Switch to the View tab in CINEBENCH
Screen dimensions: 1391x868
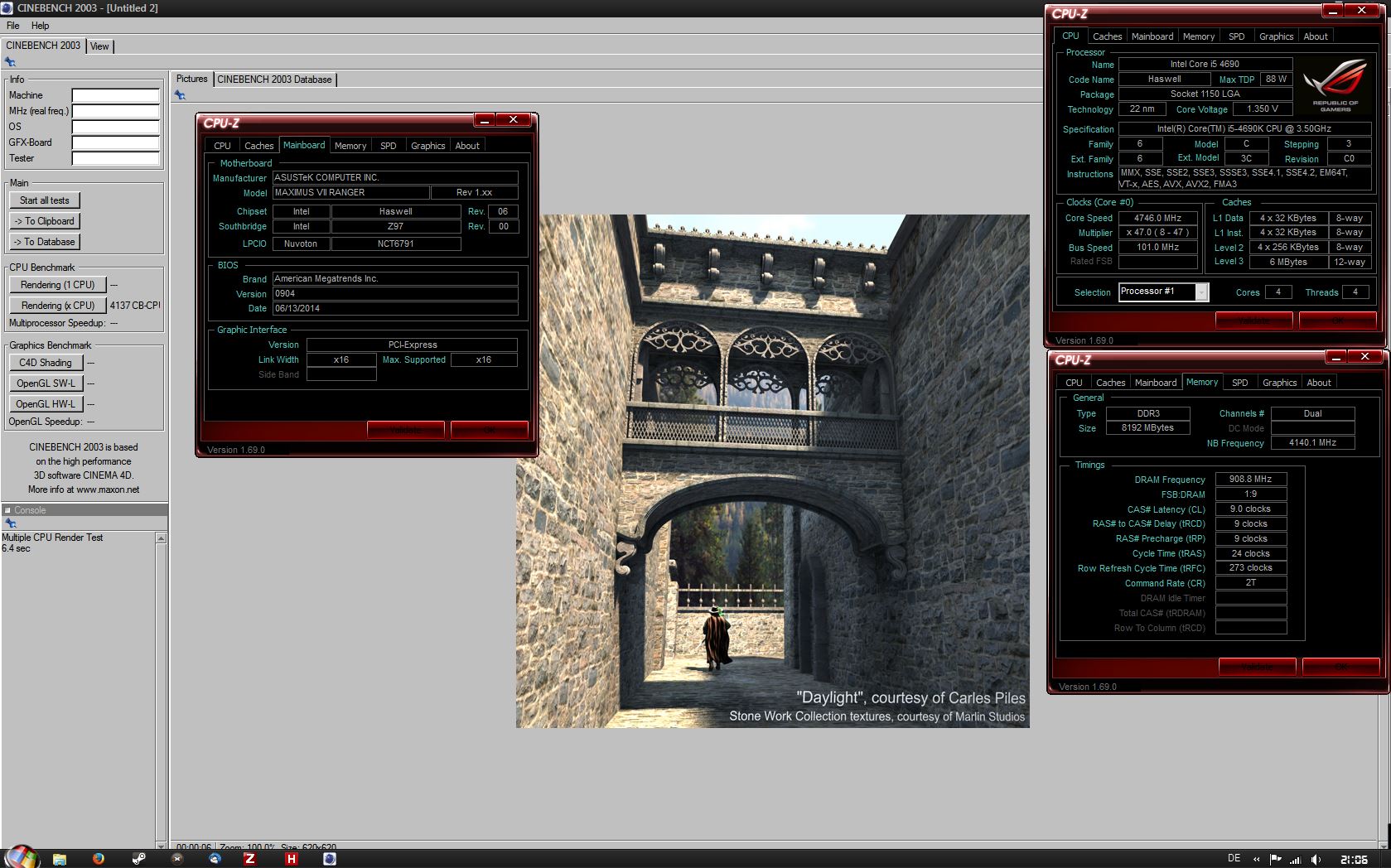coord(99,46)
